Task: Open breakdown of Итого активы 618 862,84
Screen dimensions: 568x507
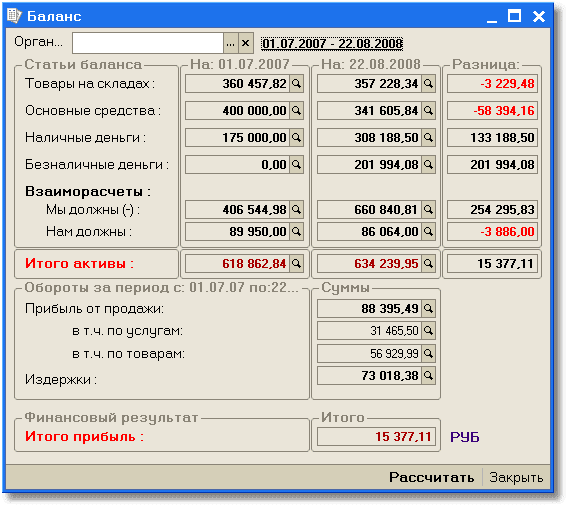Action: coord(296,264)
